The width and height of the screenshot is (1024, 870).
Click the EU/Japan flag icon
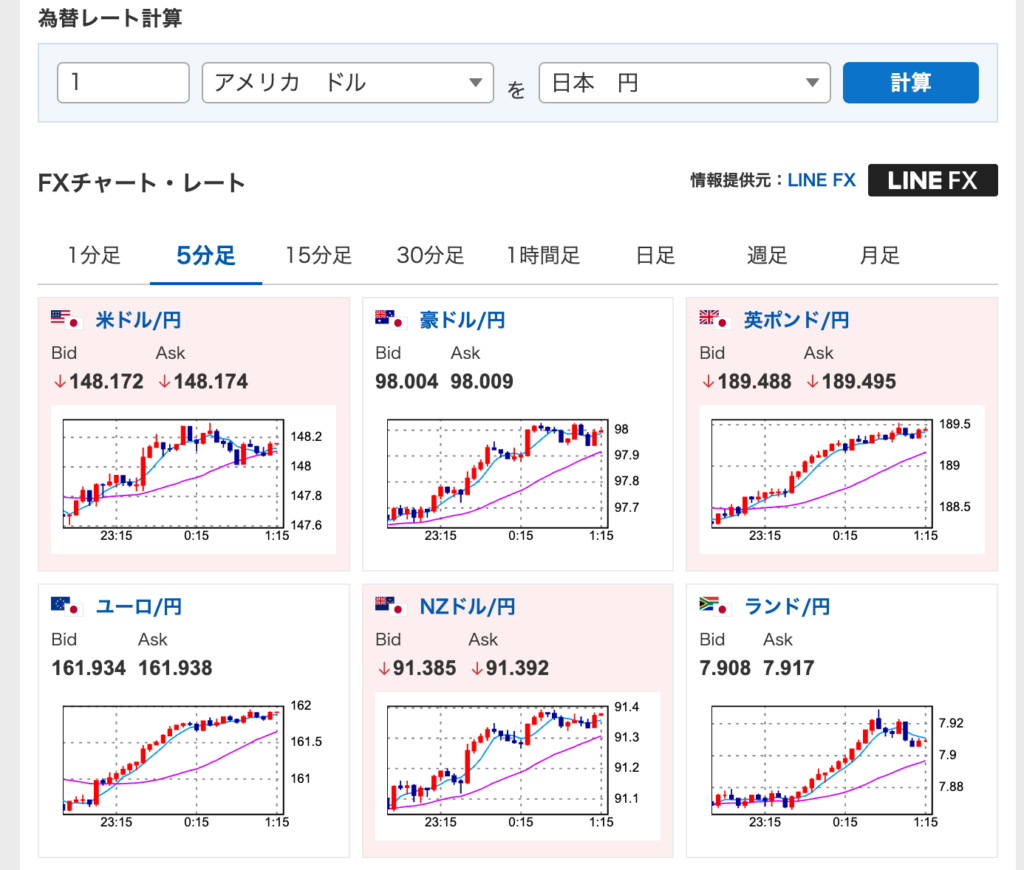(64, 606)
